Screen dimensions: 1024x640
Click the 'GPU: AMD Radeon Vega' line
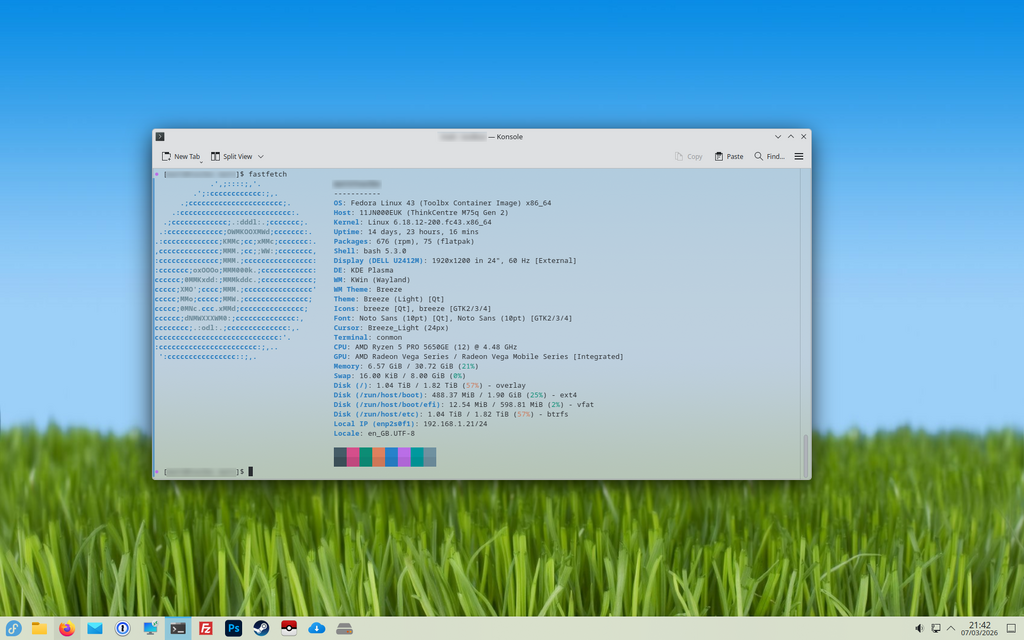coord(479,357)
